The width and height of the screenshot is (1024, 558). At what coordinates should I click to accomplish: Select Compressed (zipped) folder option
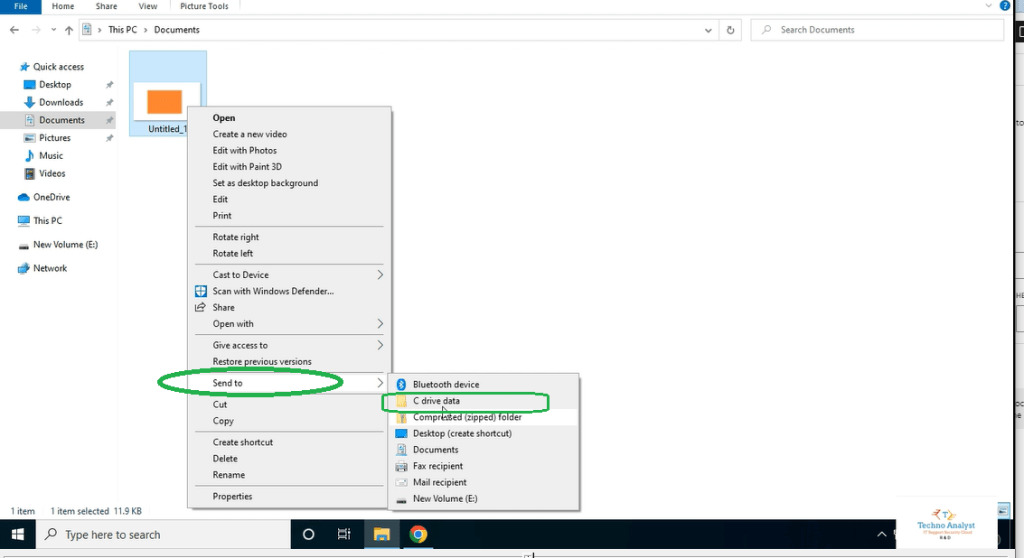[466, 417]
